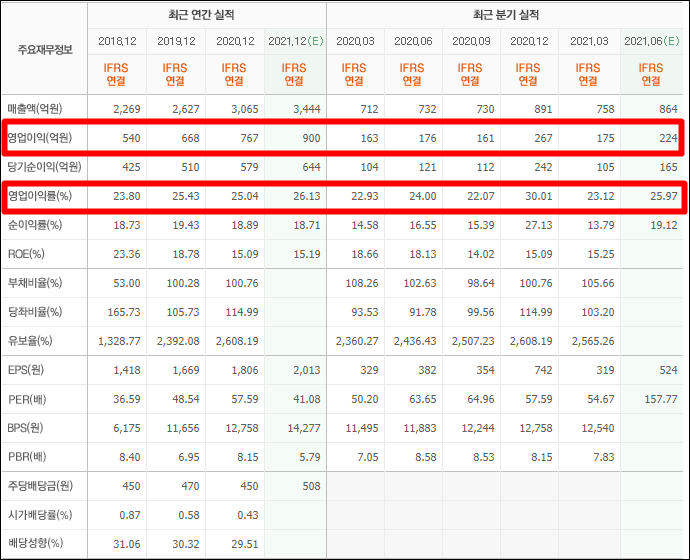
Task: Click the 영업이익(억원) row label
Action: [x=40, y=138]
